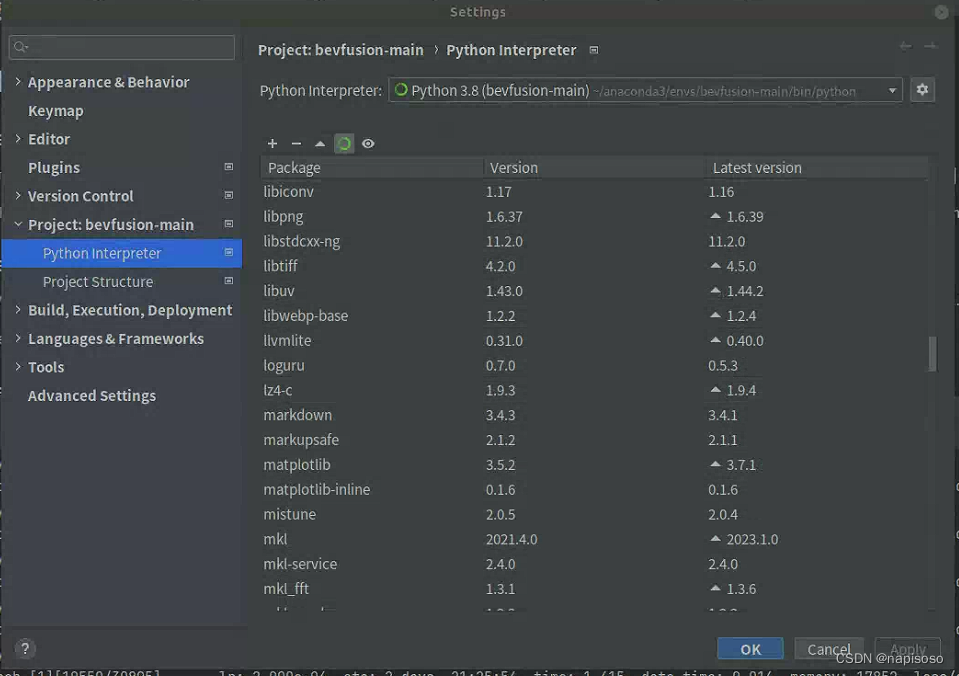Click the Version column header
This screenshot has height=676, width=959.
(594, 168)
